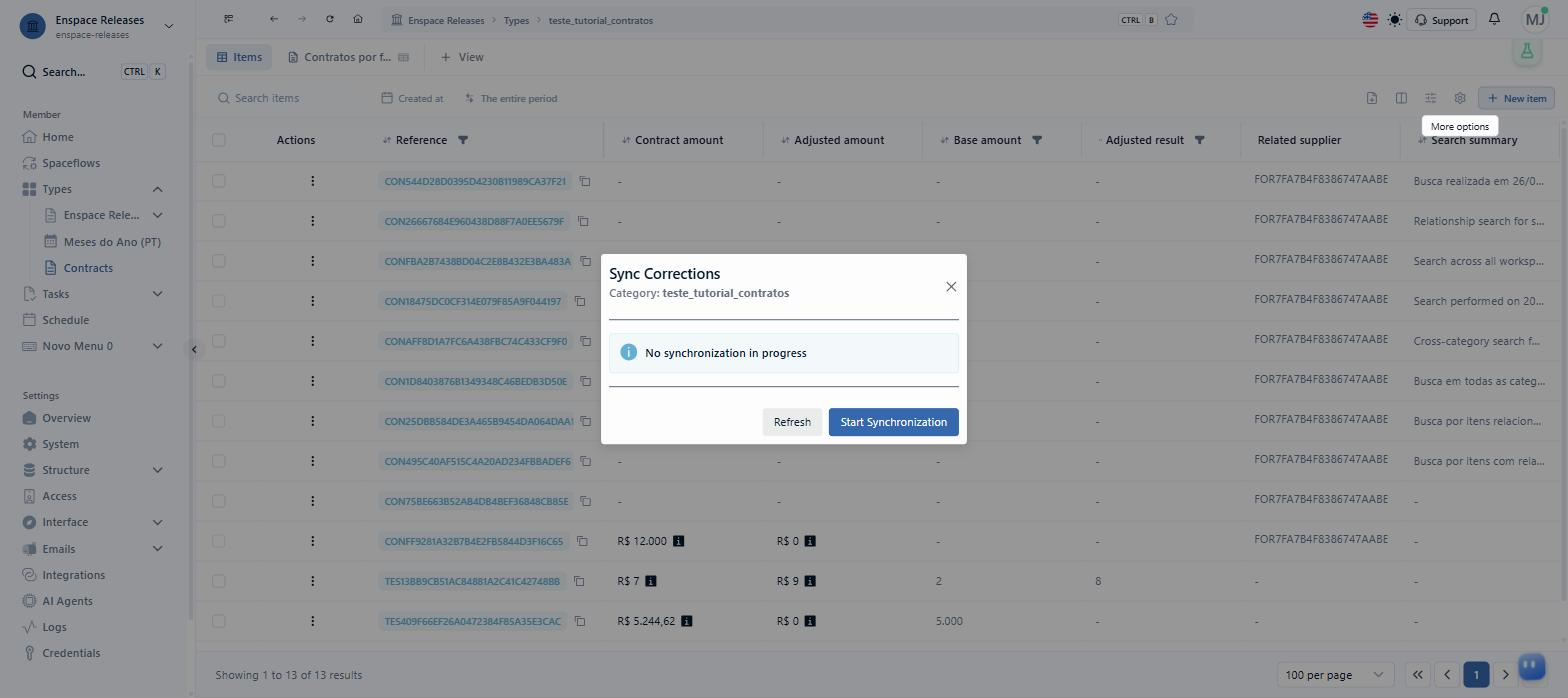Click export document icon in toolbar
1568x698 pixels.
click(1372, 98)
